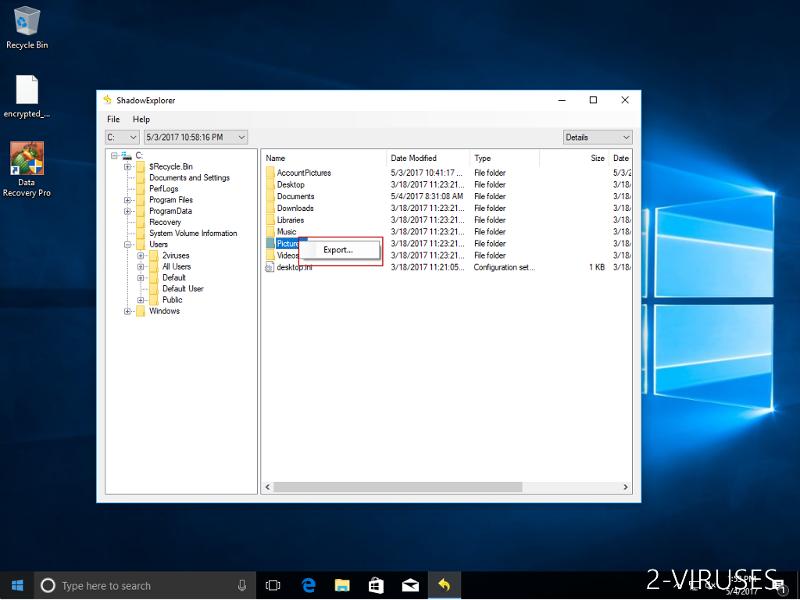Open the shadow copy date dropdown
The height and width of the screenshot is (600, 800).
[x=195, y=137]
